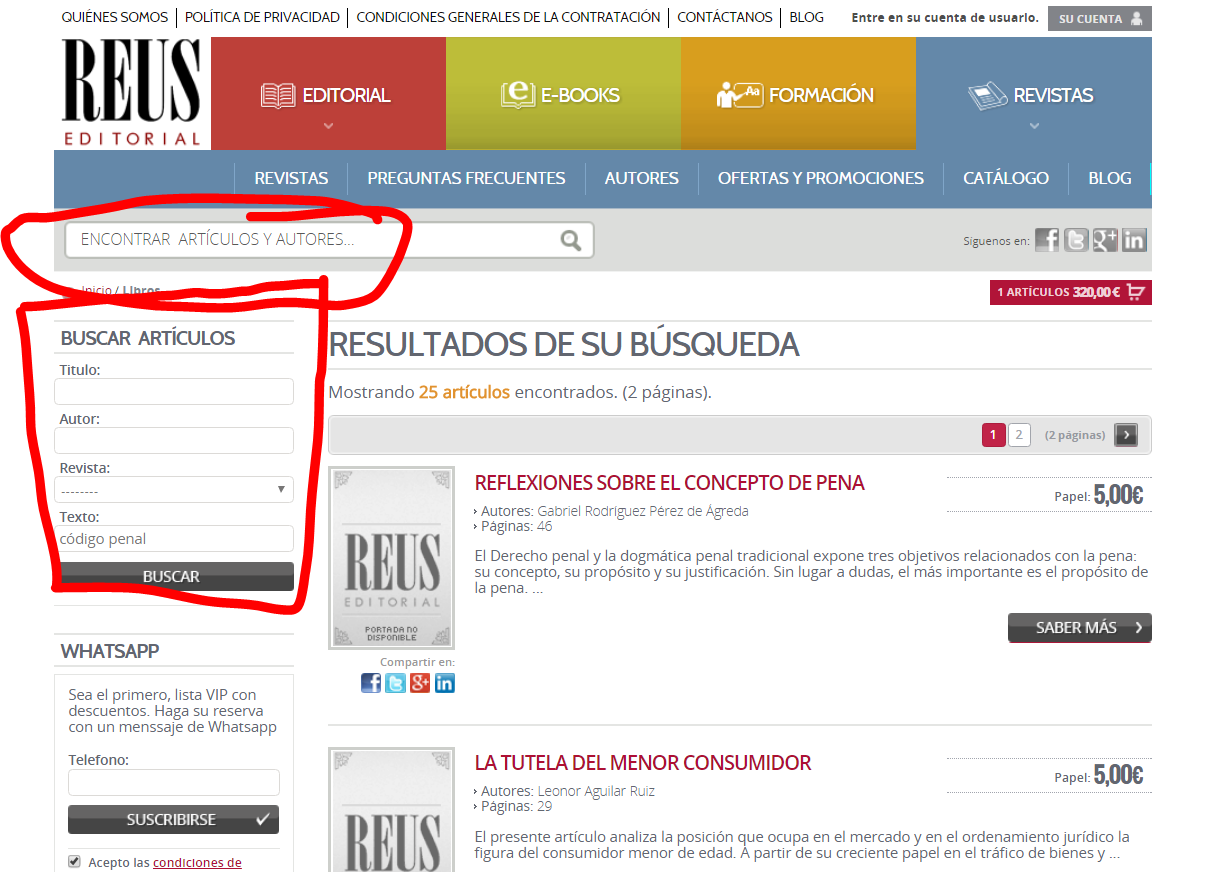The width and height of the screenshot is (1226, 872).
Task: Click the next page arrow
Action: (x=1126, y=434)
